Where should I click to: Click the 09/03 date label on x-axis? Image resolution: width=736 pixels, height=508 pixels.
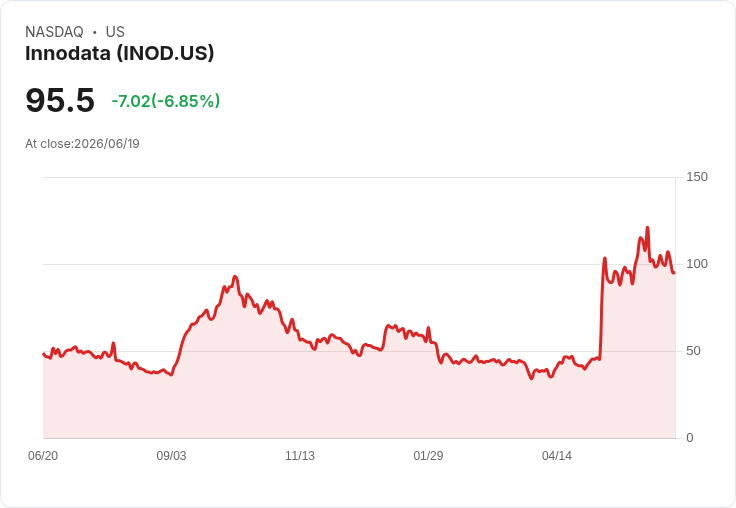click(x=171, y=455)
